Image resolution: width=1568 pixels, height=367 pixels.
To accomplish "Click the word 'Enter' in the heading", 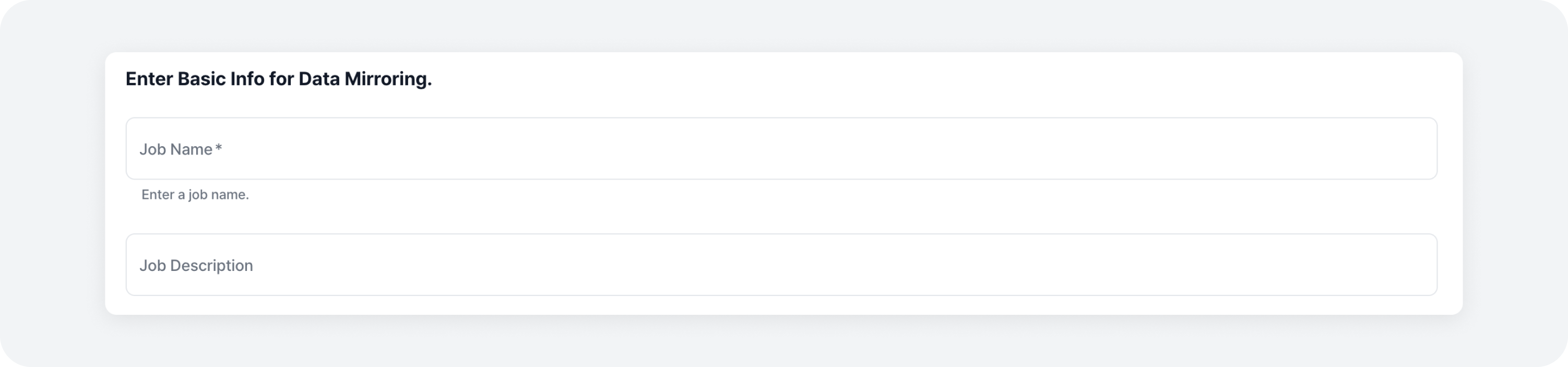I will coord(149,79).
